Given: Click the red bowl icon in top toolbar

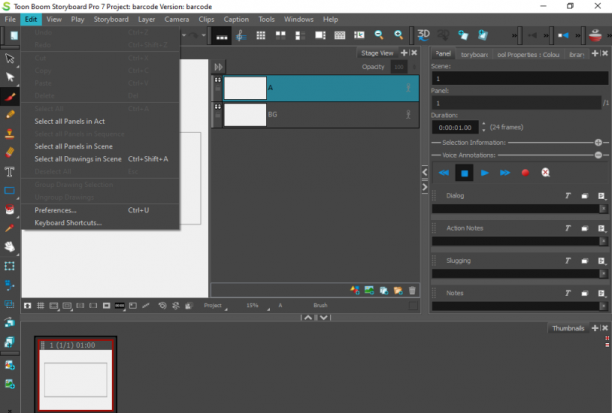Looking at the screenshot, I should pyautogui.click(x=595, y=36).
